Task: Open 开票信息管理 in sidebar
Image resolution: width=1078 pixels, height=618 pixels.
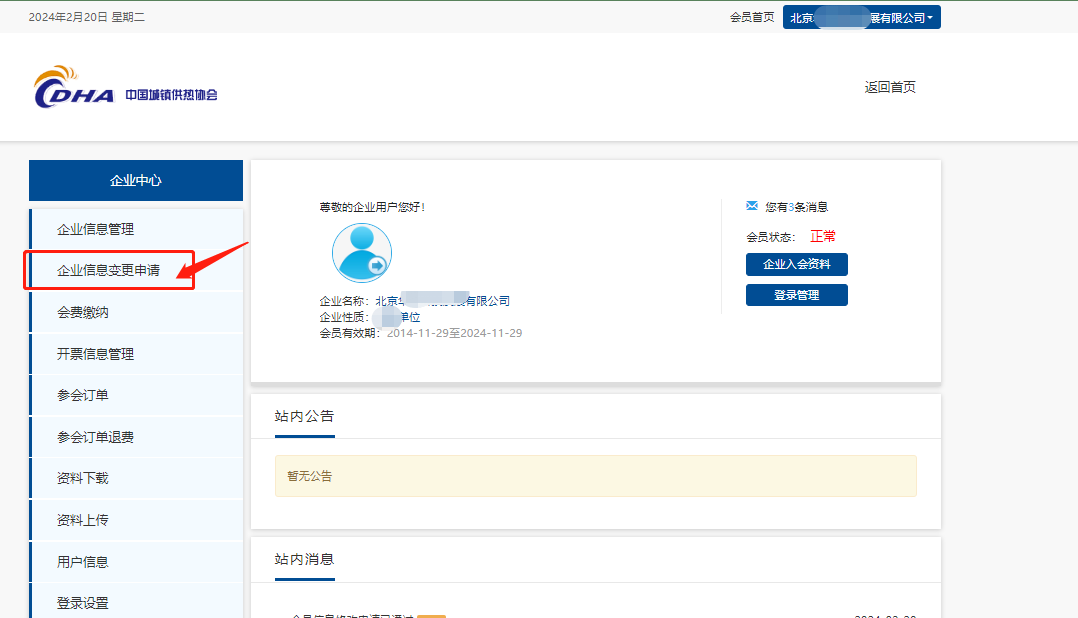Action: pos(136,354)
